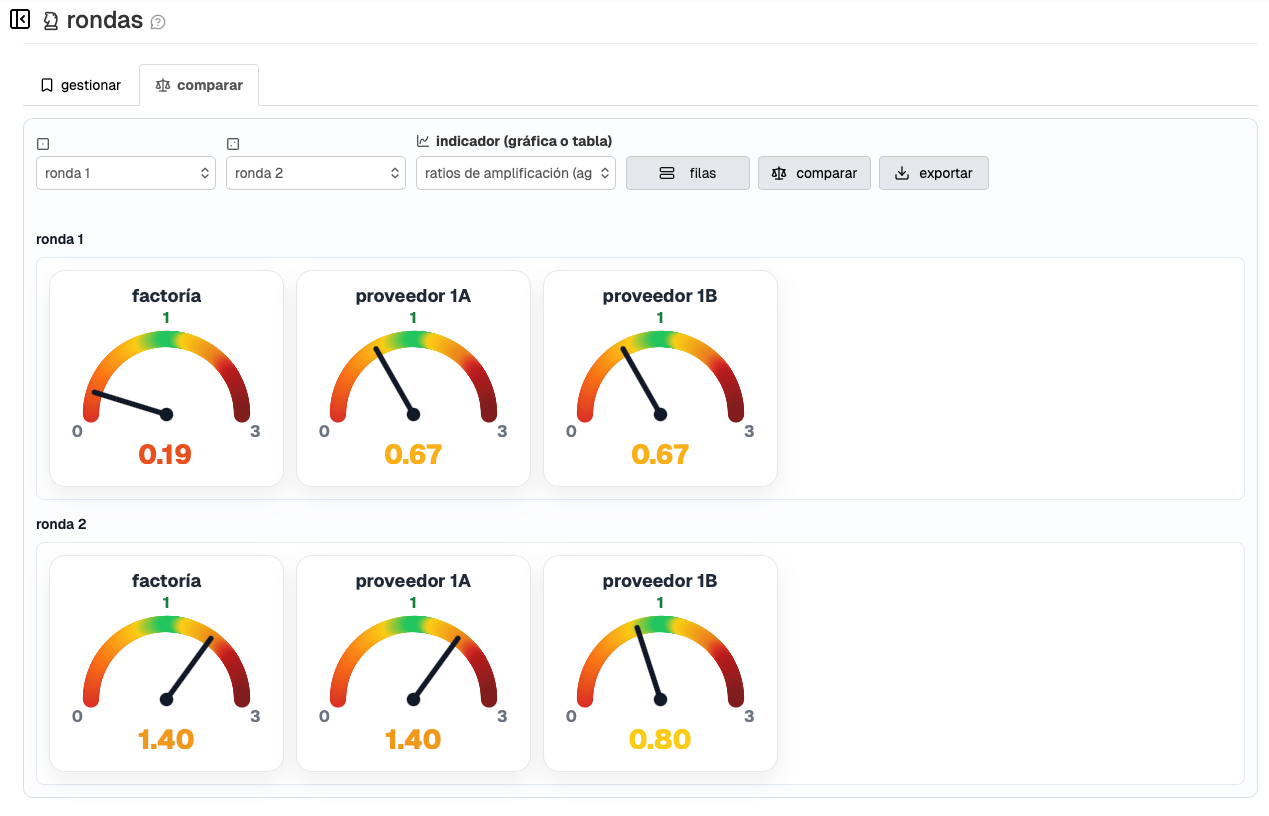Open the ronda 1 dropdown
1269x816 pixels.
pyautogui.click(x=126, y=173)
